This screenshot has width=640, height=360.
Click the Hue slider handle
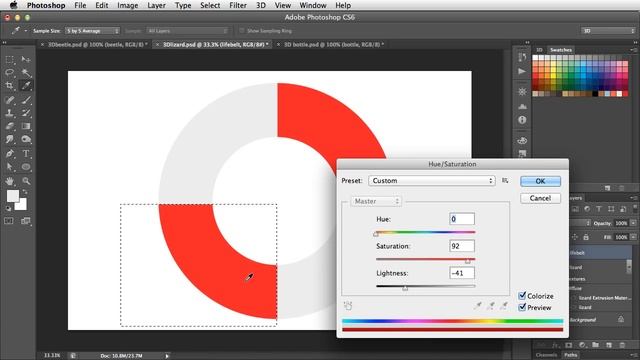click(376, 234)
